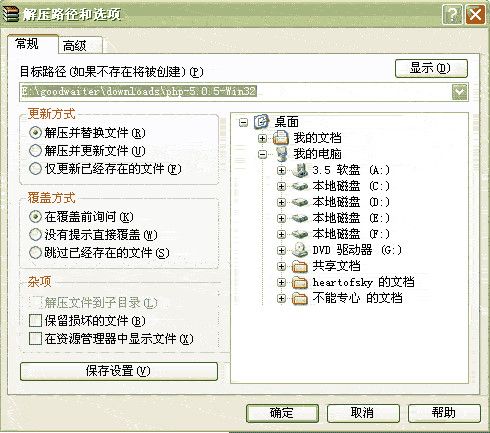Viewport: 490px width, 433px height.
Task: Expand the 本地磁盘 (C:) node
Action: pyautogui.click(x=281, y=186)
